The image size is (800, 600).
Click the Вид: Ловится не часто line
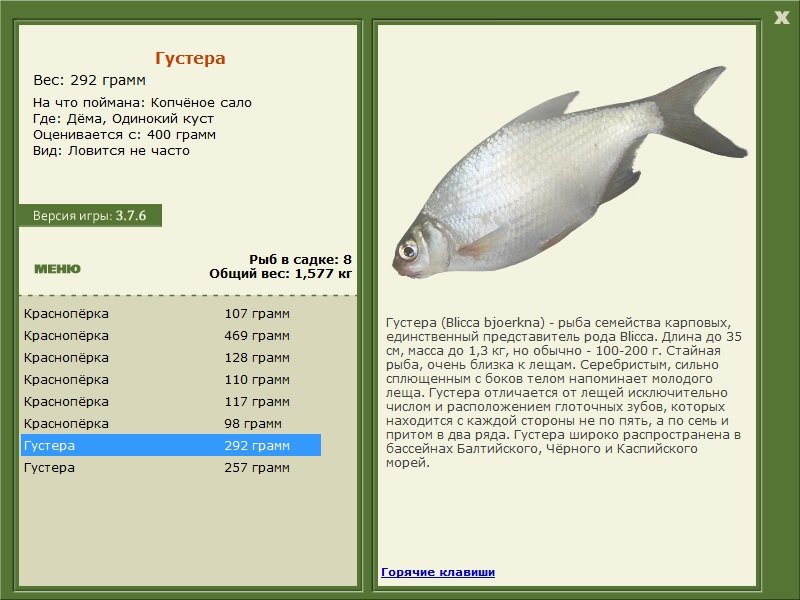coord(111,151)
